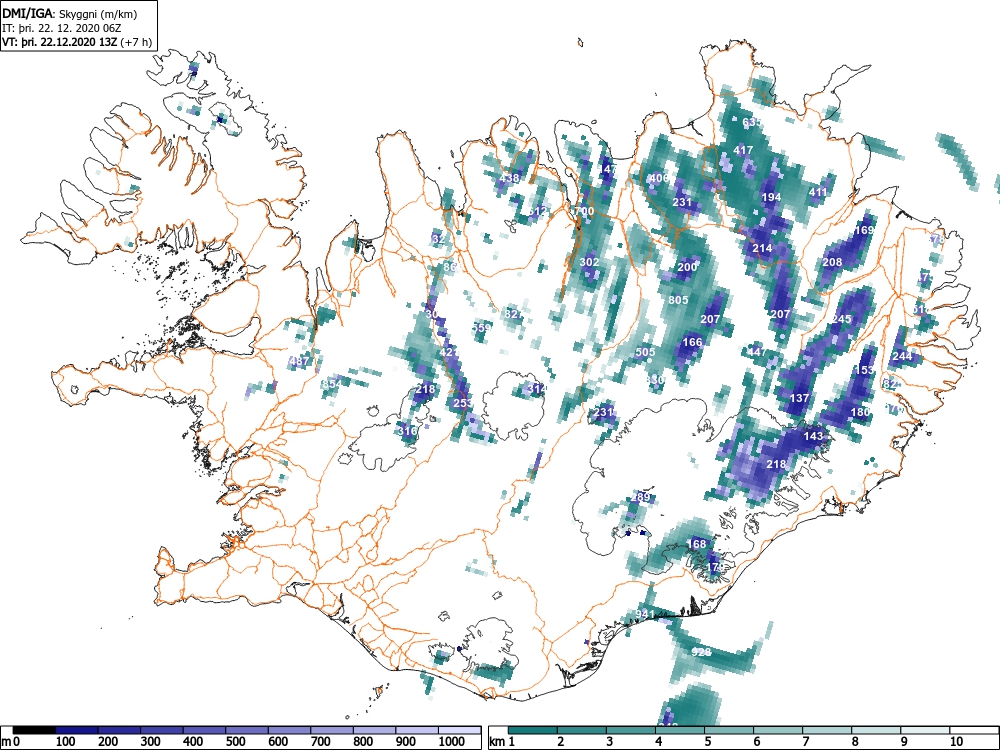
Task: Select the map value label 505
Action: pos(645,352)
